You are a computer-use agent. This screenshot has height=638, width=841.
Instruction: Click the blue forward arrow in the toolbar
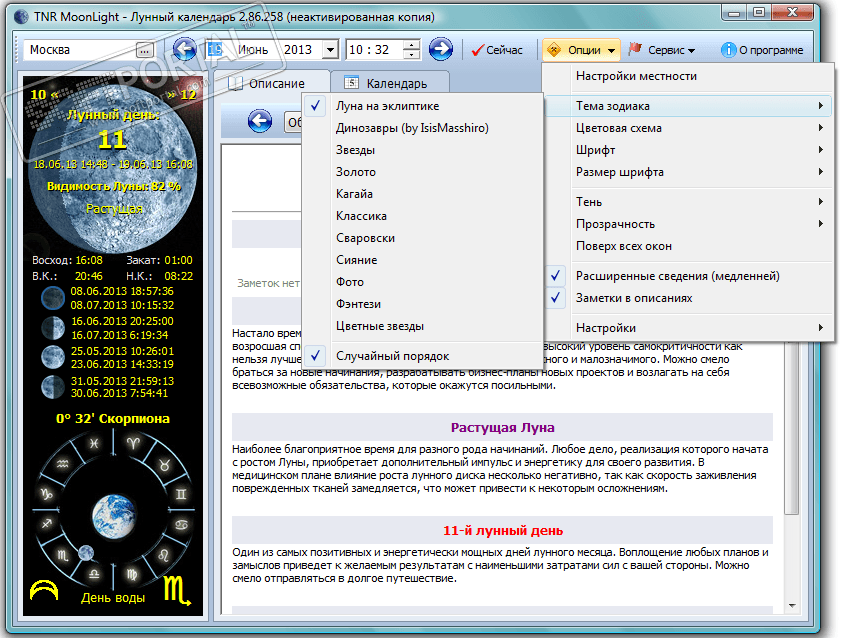click(x=441, y=50)
